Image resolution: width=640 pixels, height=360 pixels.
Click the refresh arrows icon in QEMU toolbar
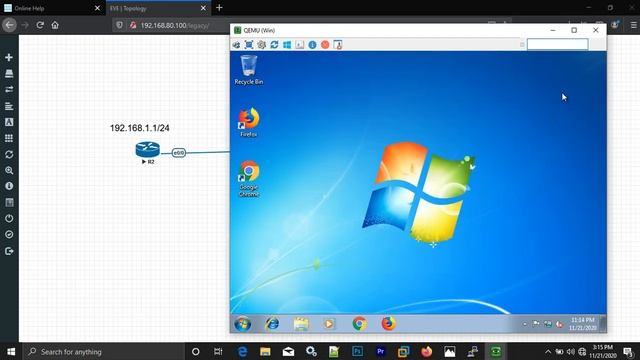point(274,45)
